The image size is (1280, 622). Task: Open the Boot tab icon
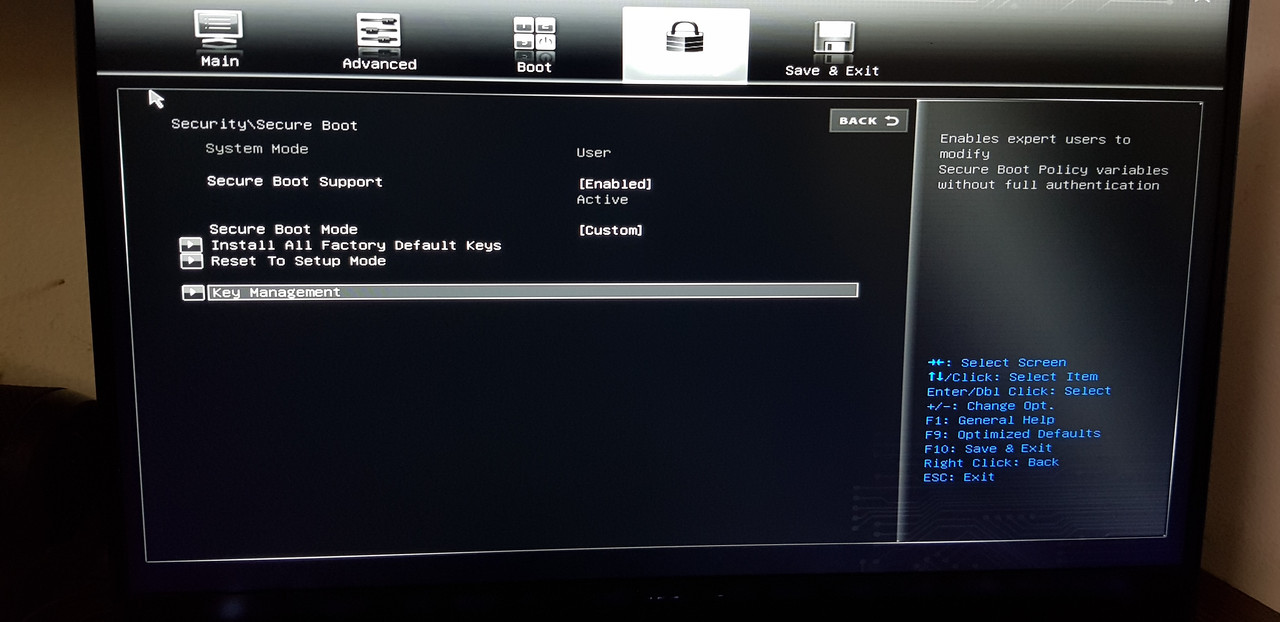coord(534,36)
